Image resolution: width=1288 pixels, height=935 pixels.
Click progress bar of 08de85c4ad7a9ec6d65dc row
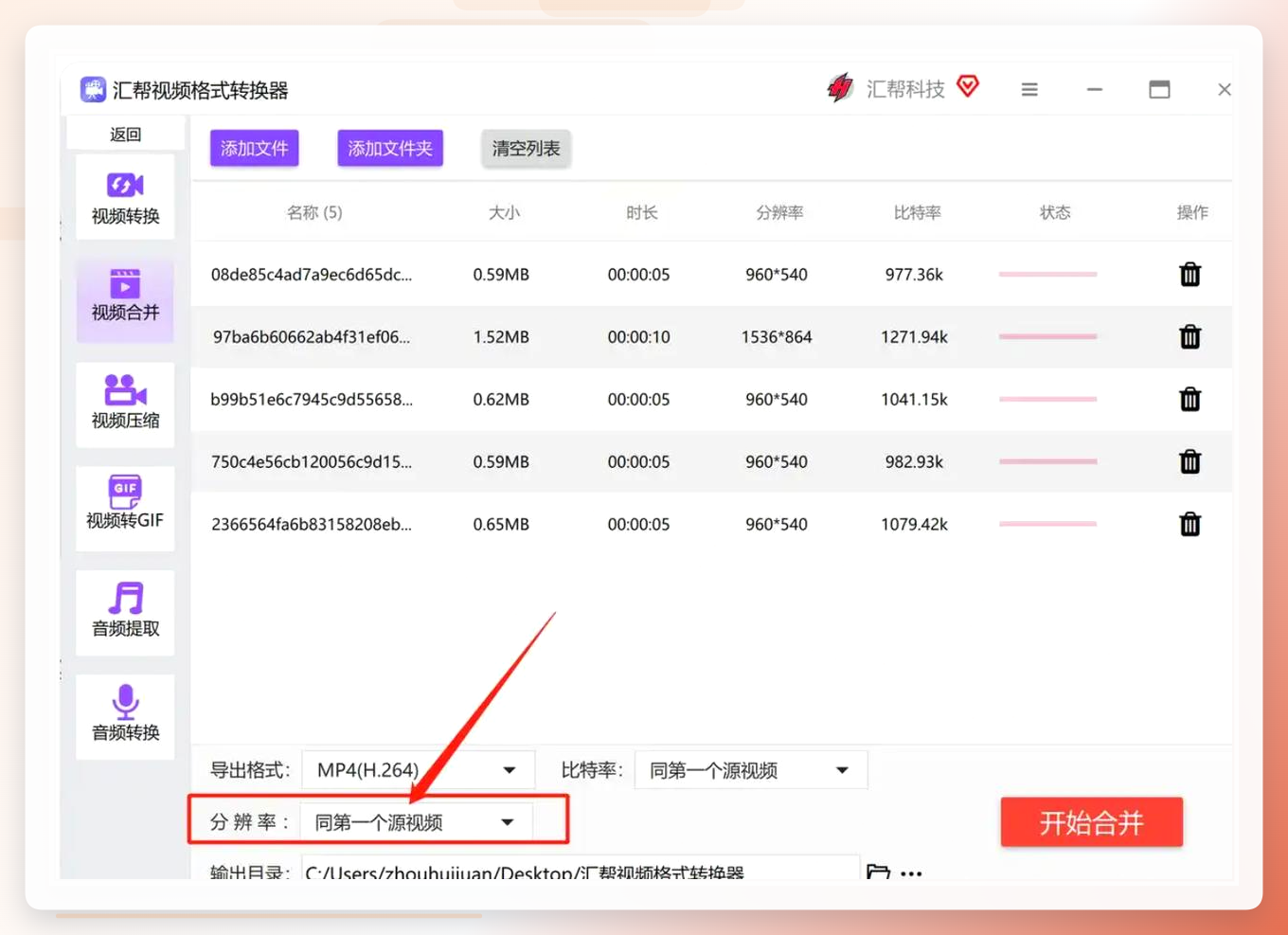pos(1047,275)
